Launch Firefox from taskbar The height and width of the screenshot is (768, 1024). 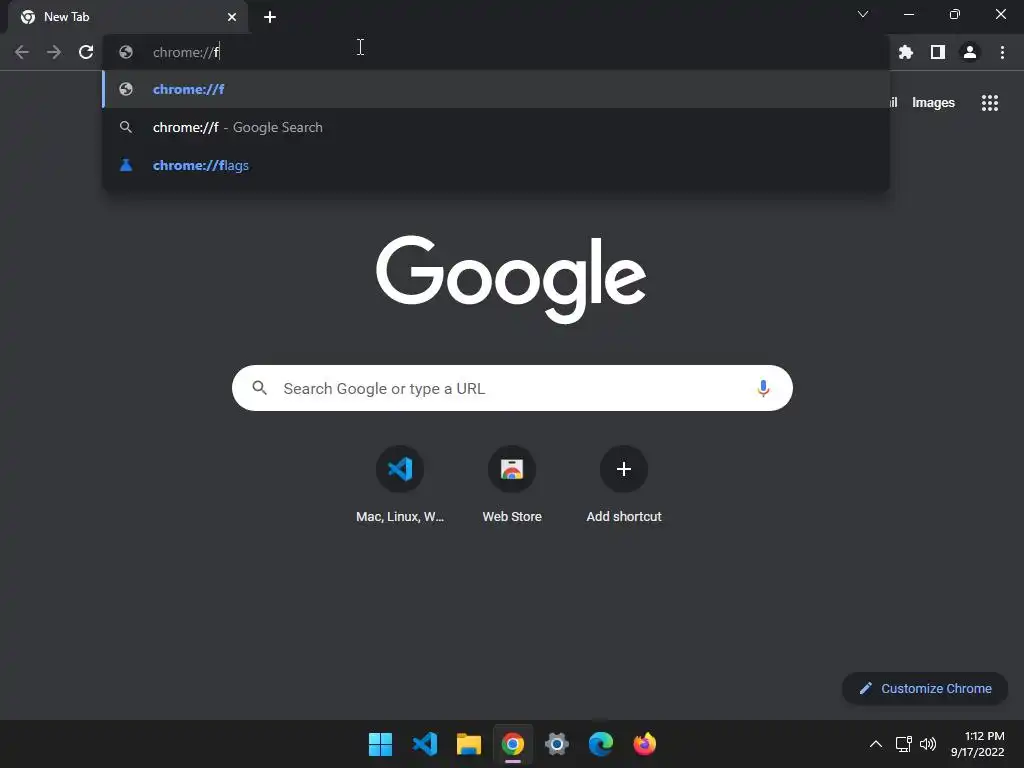coord(645,744)
